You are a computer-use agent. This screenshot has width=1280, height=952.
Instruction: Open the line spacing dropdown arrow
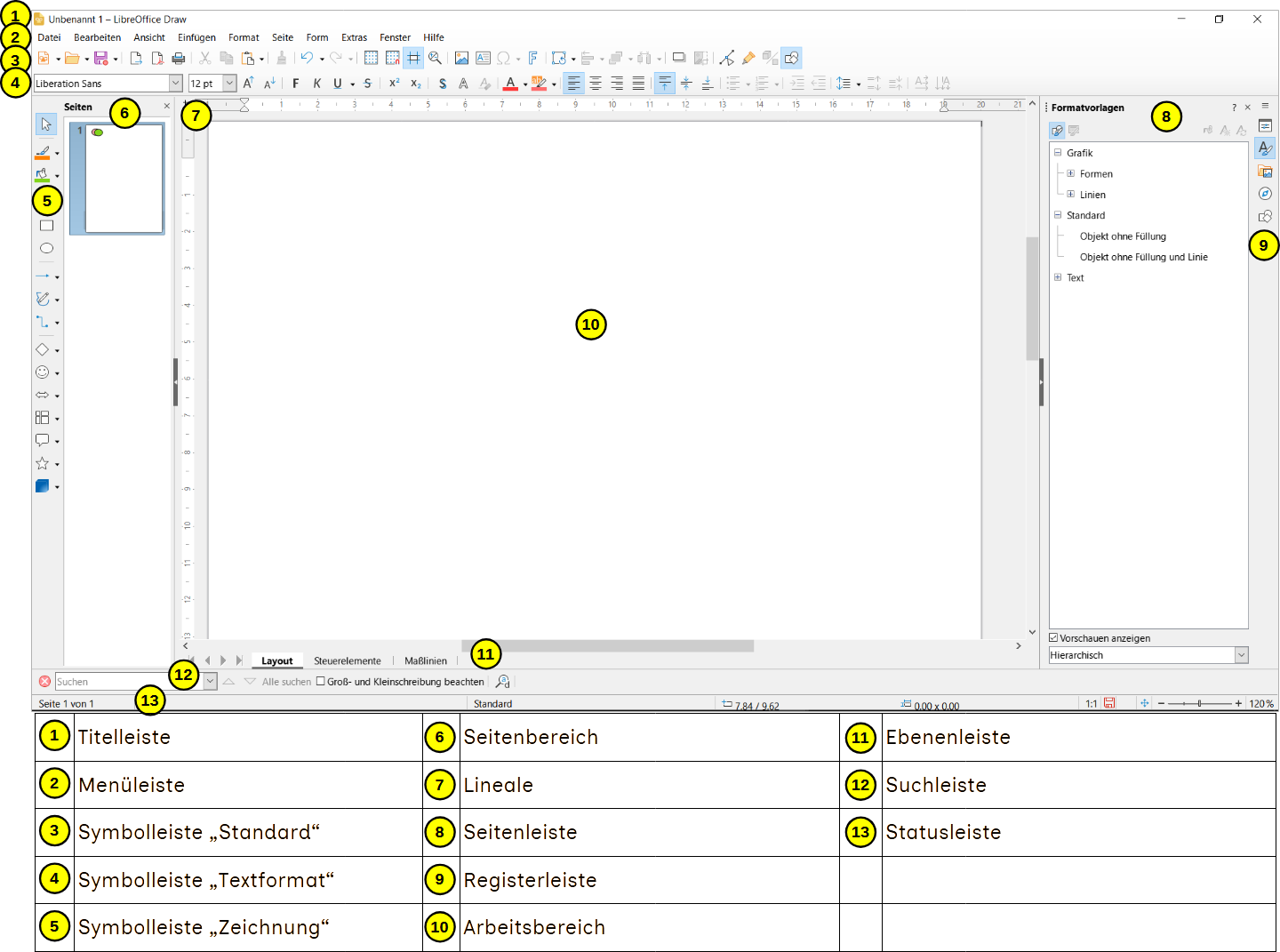pyautogui.click(x=859, y=84)
